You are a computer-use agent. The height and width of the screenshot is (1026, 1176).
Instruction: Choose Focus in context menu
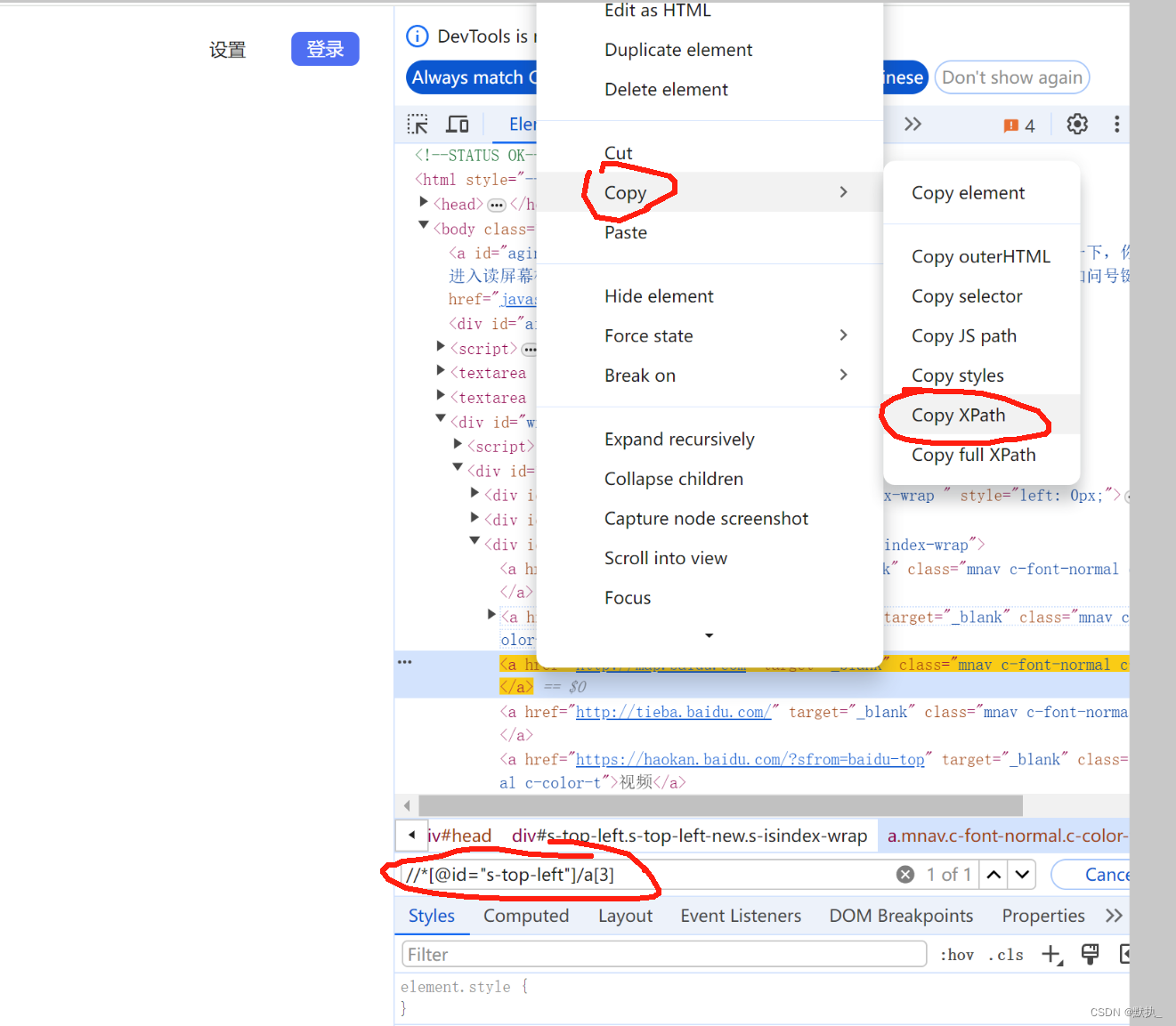(x=710, y=598)
